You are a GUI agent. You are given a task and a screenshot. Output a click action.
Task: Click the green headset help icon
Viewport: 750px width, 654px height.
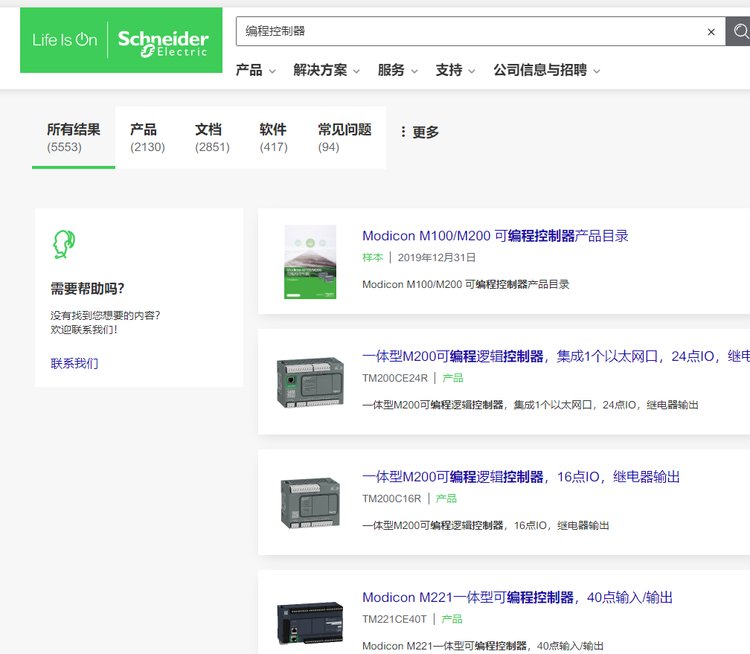64,244
